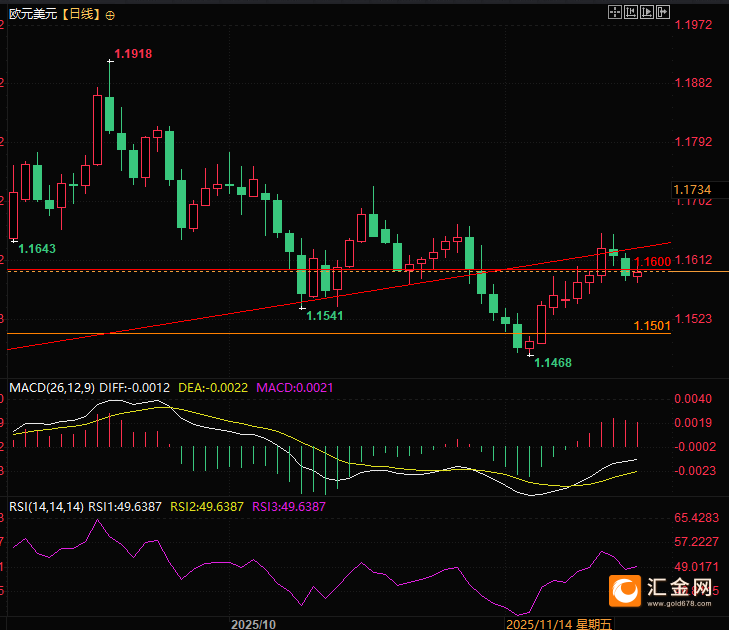The height and width of the screenshot is (630, 729).
Task: Click the 1.1734 price axis marker
Action: 693,190
